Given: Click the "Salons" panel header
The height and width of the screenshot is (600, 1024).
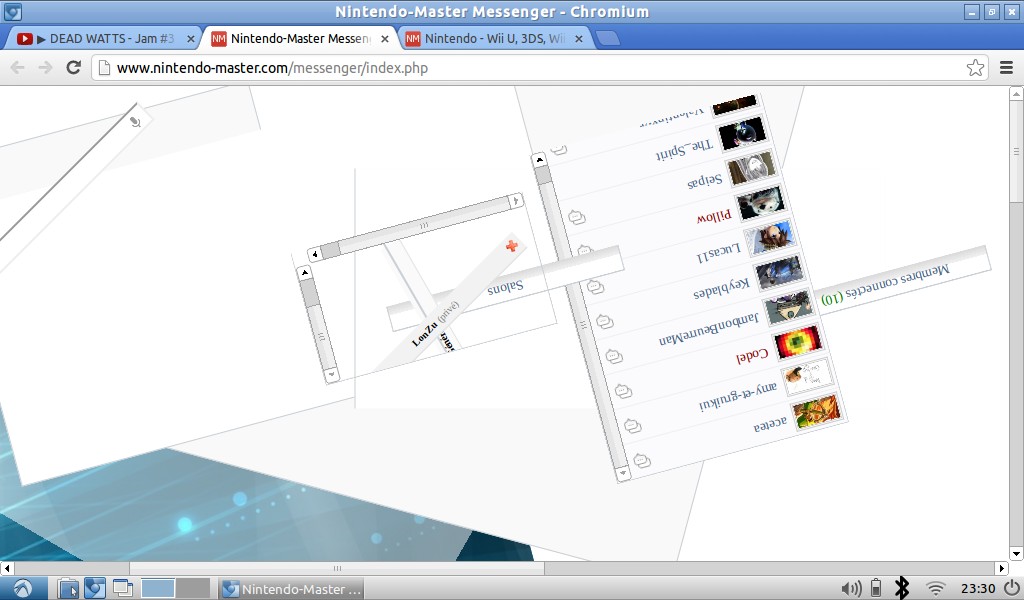Looking at the screenshot, I should [x=505, y=287].
